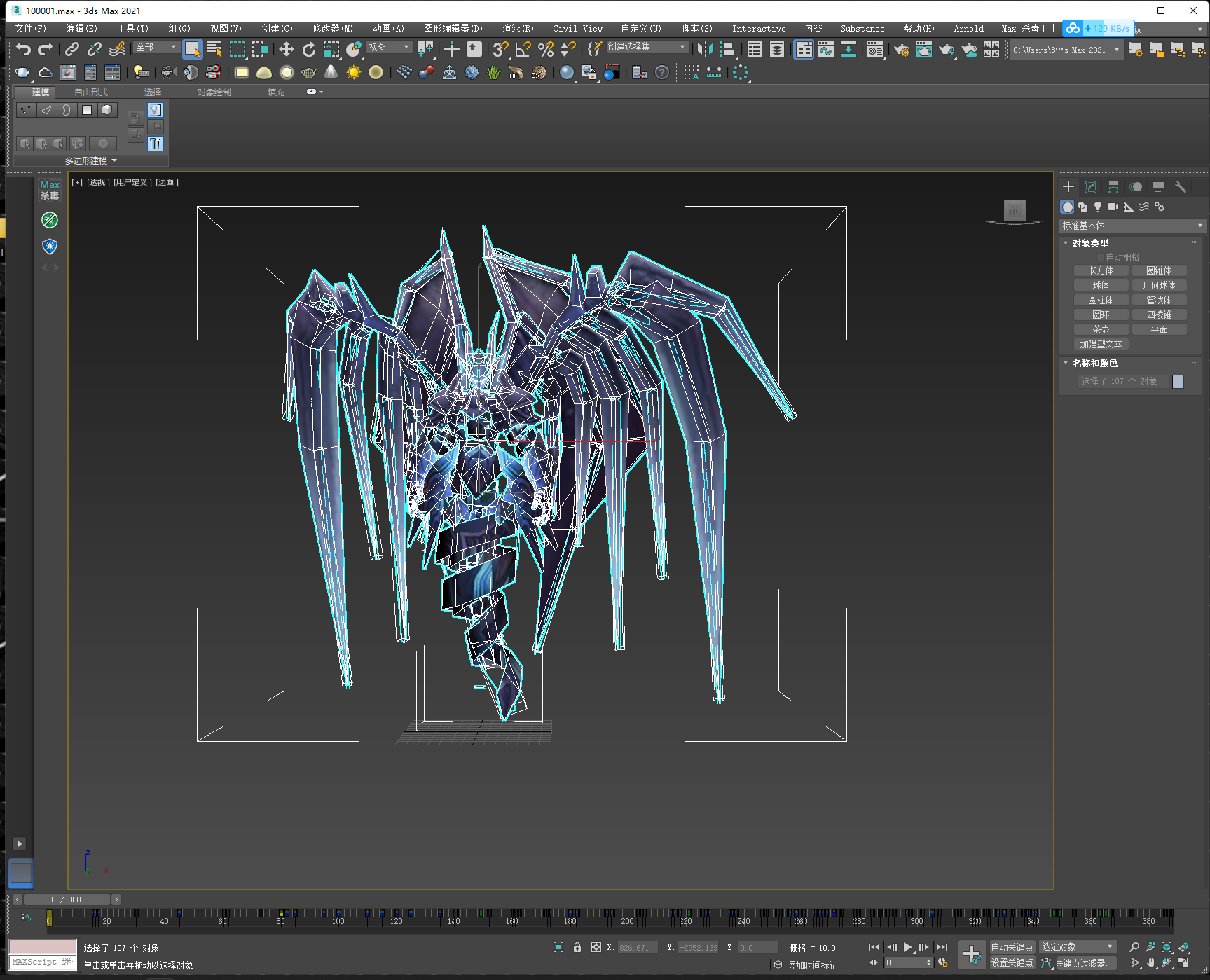Switch to the 自由形式 ribbon tab
Screen dimensions: 1210x980
pos(91,92)
